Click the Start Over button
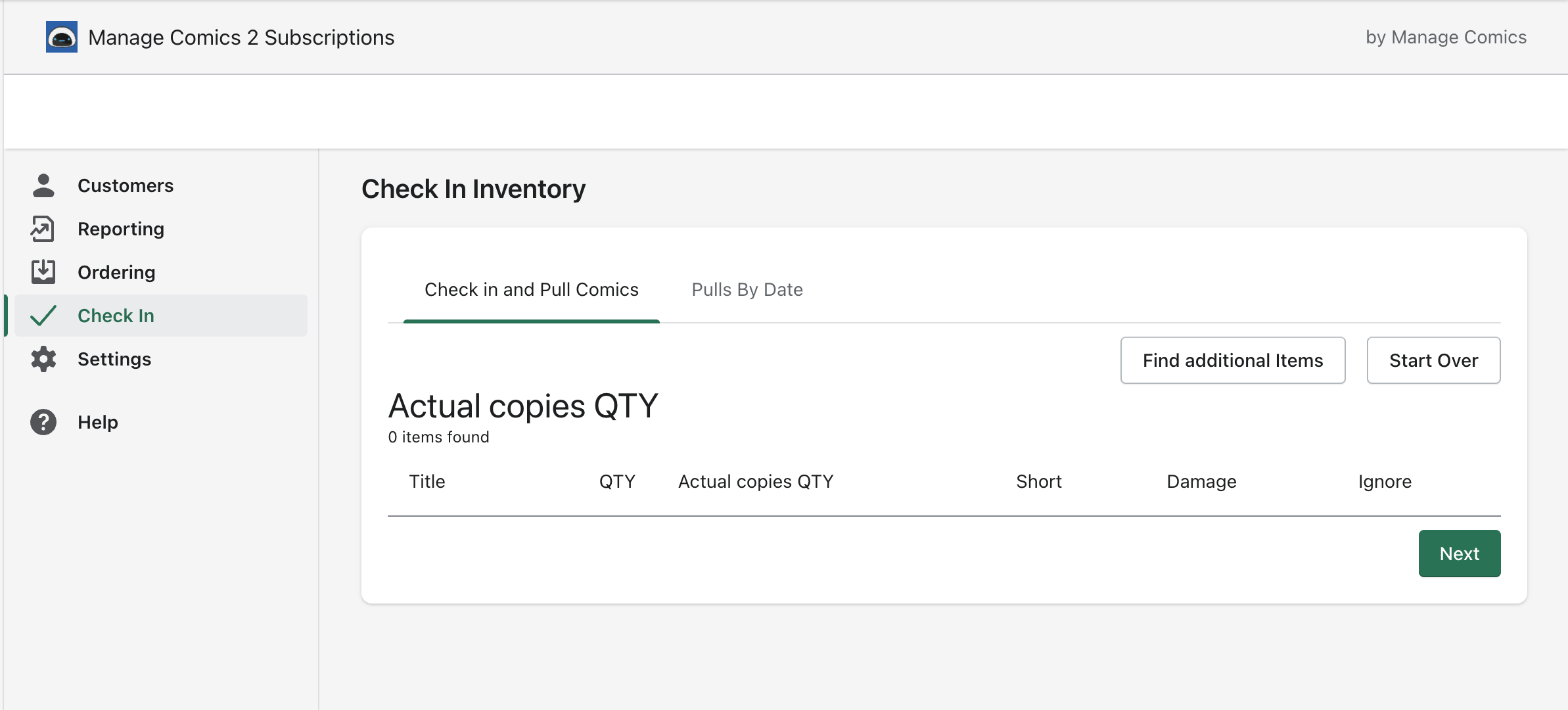Viewport: 1568px width, 710px height. click(1433, 360)
